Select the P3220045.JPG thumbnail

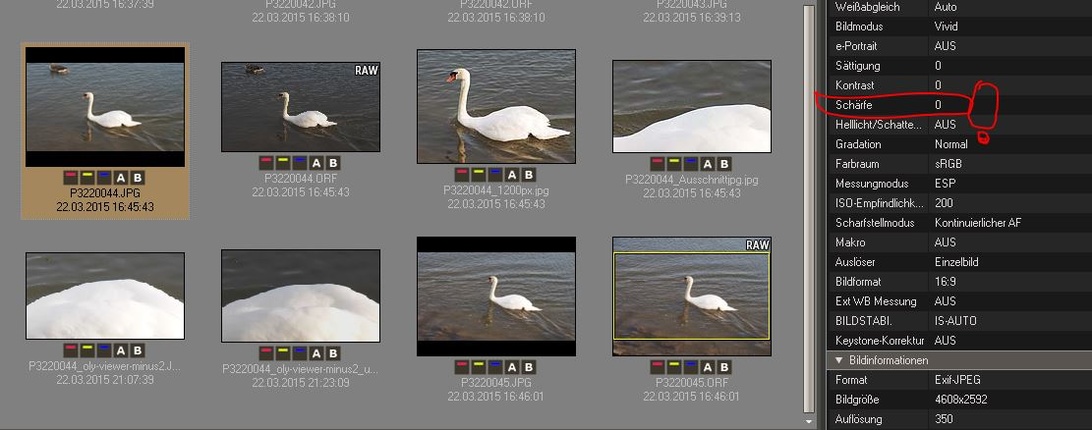point(496,296)
